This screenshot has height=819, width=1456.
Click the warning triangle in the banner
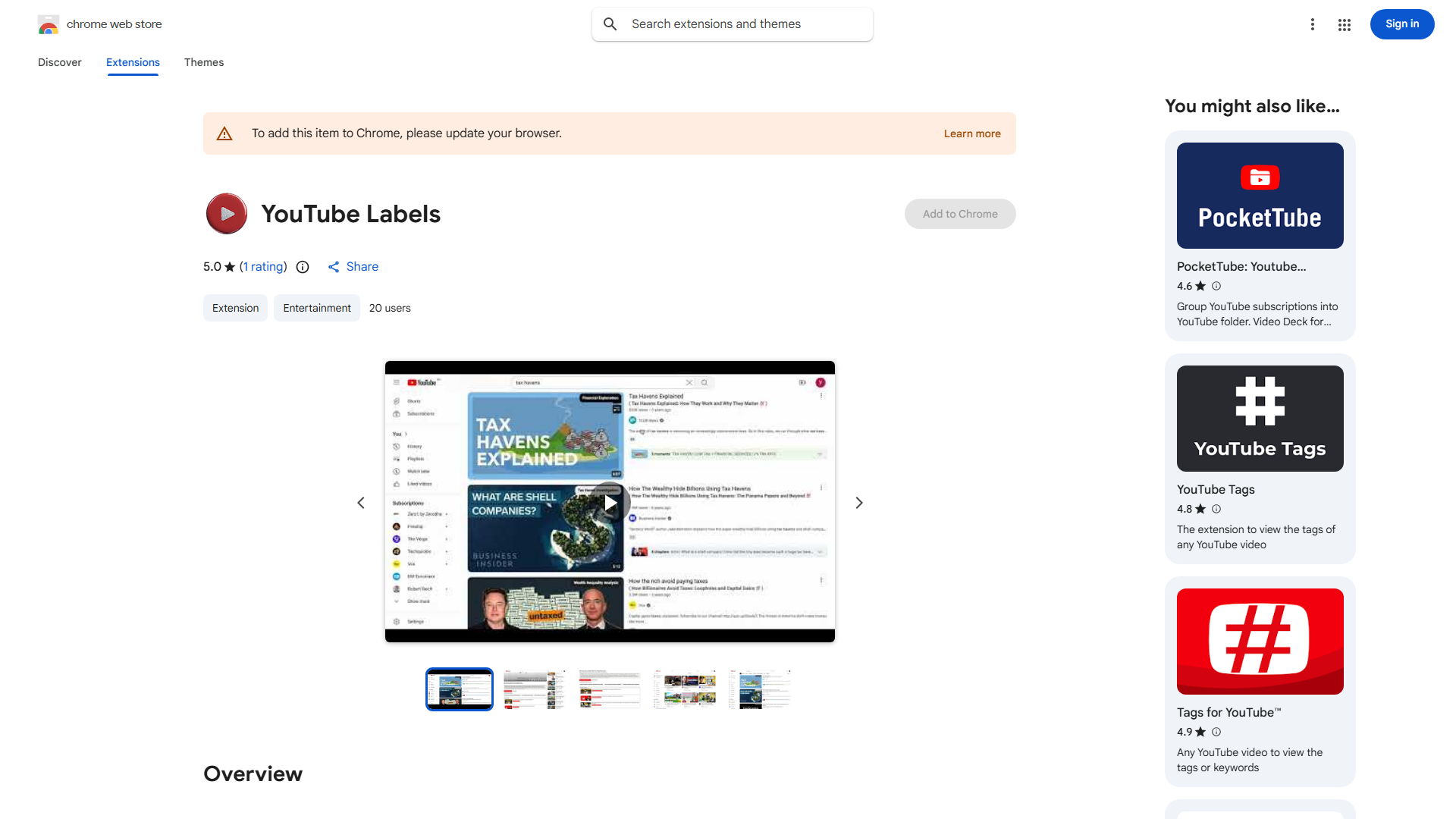[224, 133]
